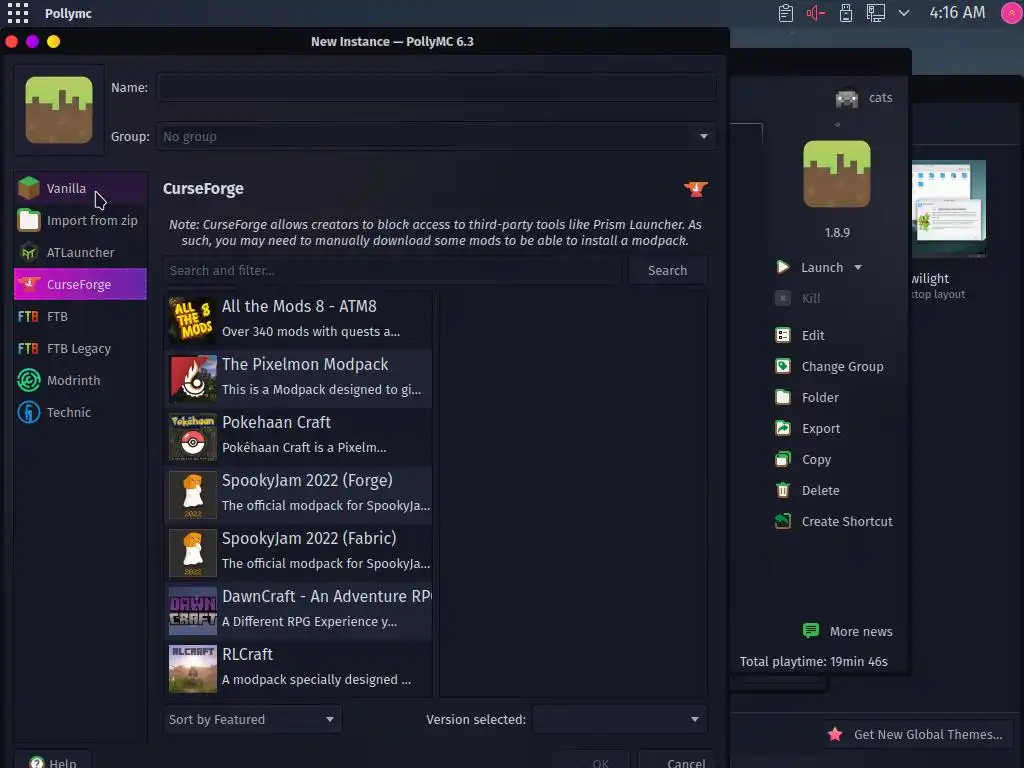1024x768 pixels.
Task: Open the clipboard tray icon
Action: tap(786, 13)
